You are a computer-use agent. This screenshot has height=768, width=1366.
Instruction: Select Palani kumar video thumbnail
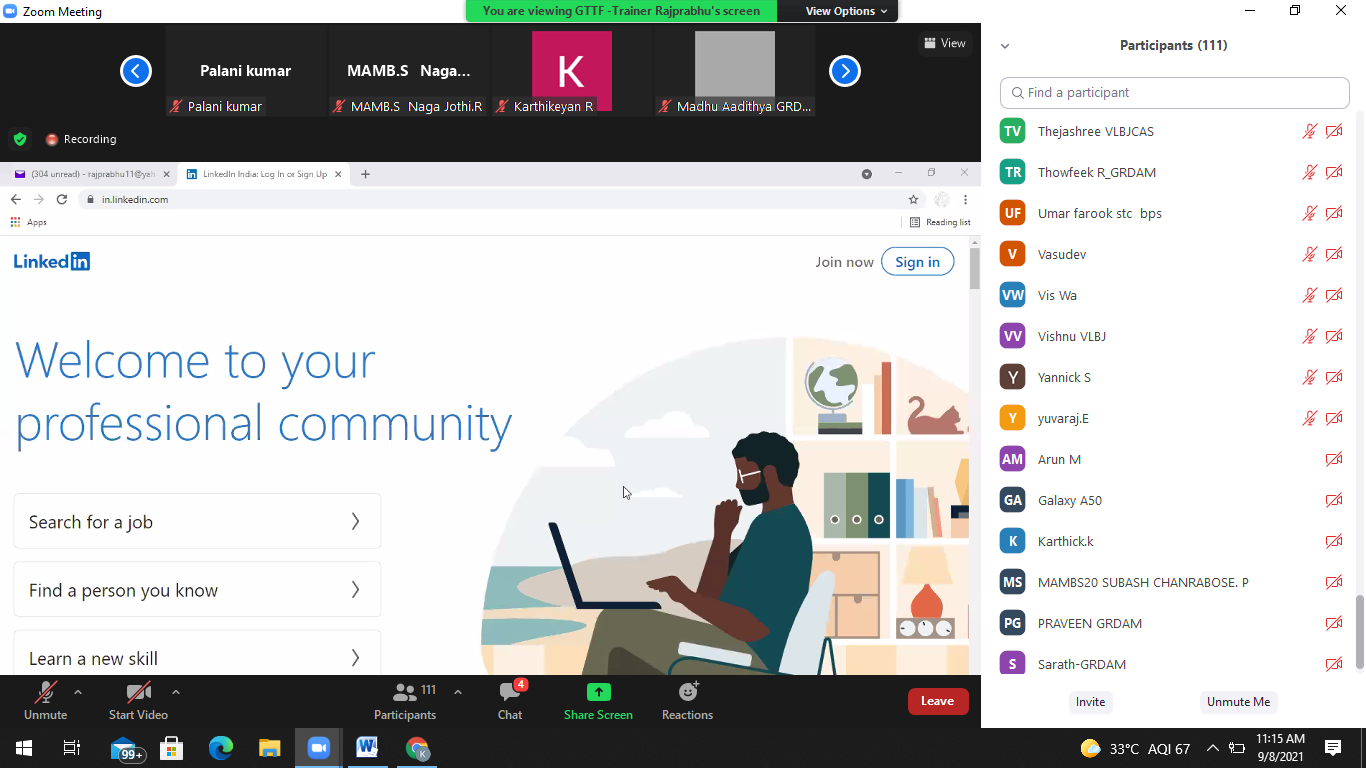245,72
